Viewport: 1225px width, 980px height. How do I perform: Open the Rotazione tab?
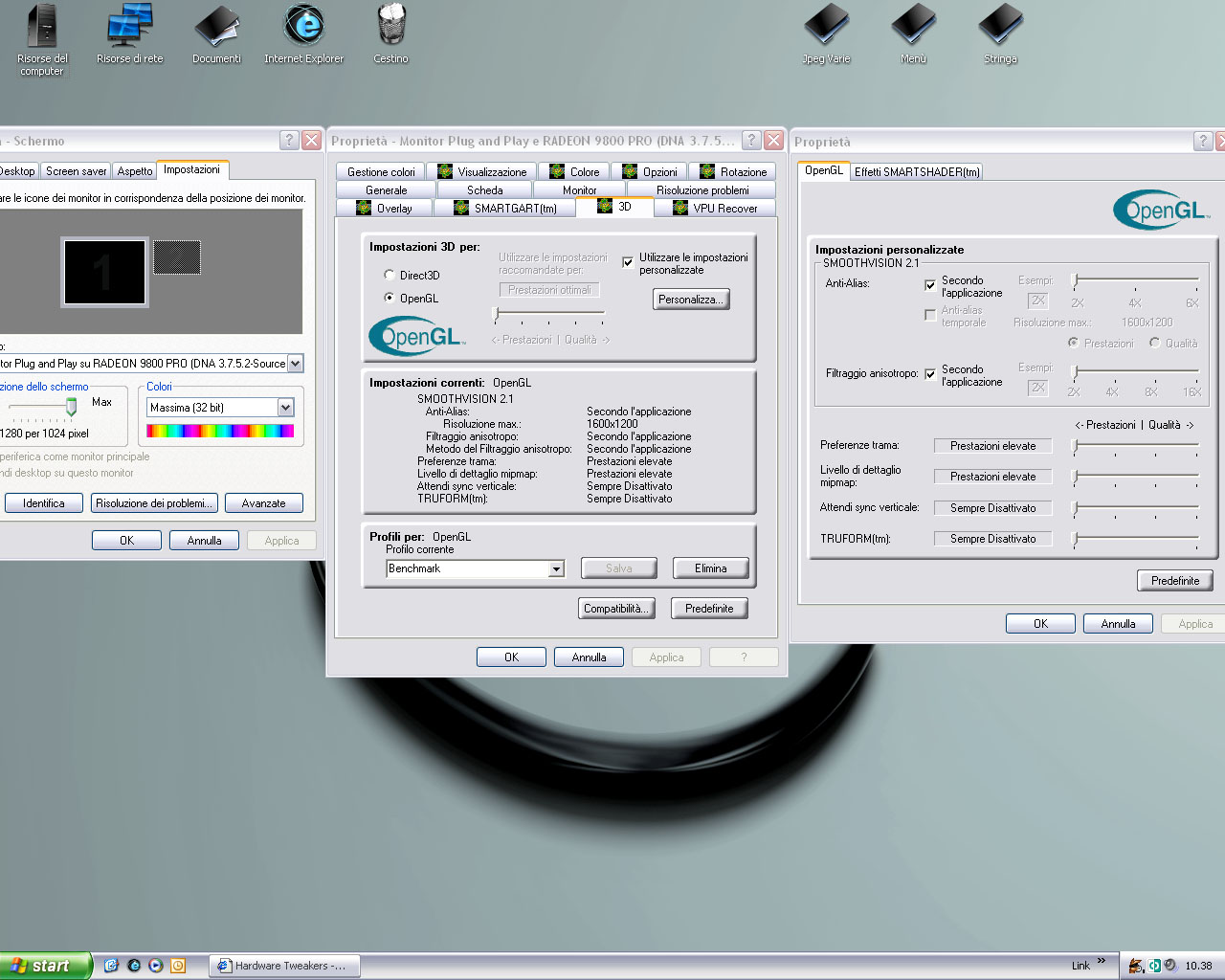click(x=733, y=172)
